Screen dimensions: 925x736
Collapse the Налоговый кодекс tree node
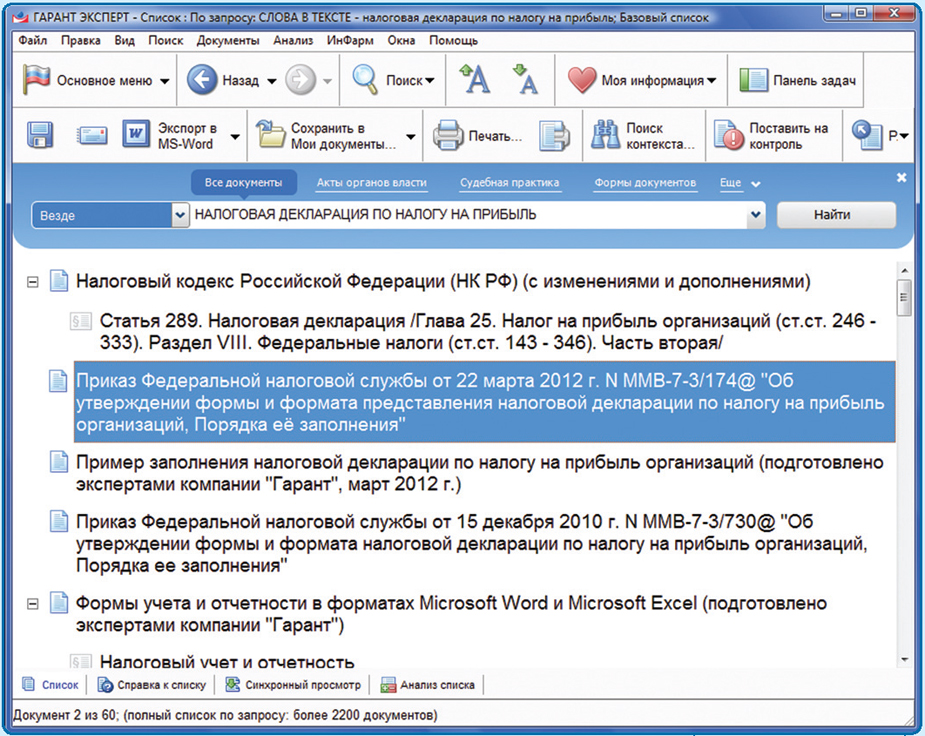point(33,282)
